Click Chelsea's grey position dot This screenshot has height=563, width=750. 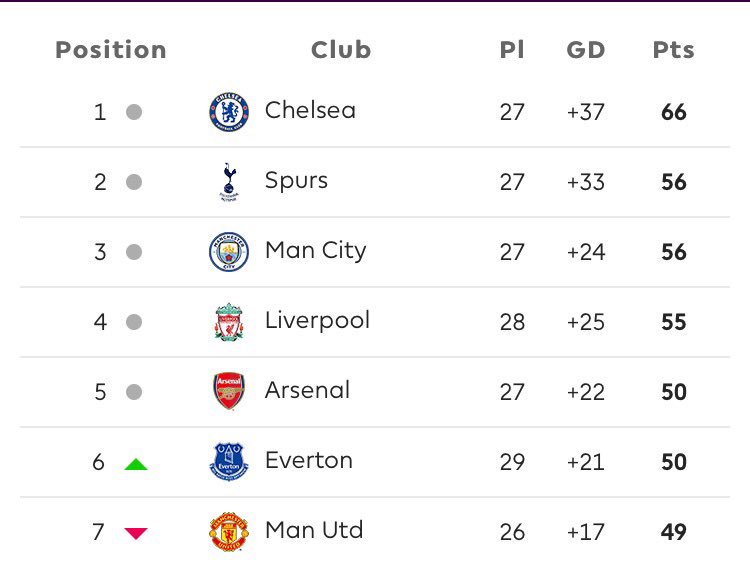click(134, 112)
